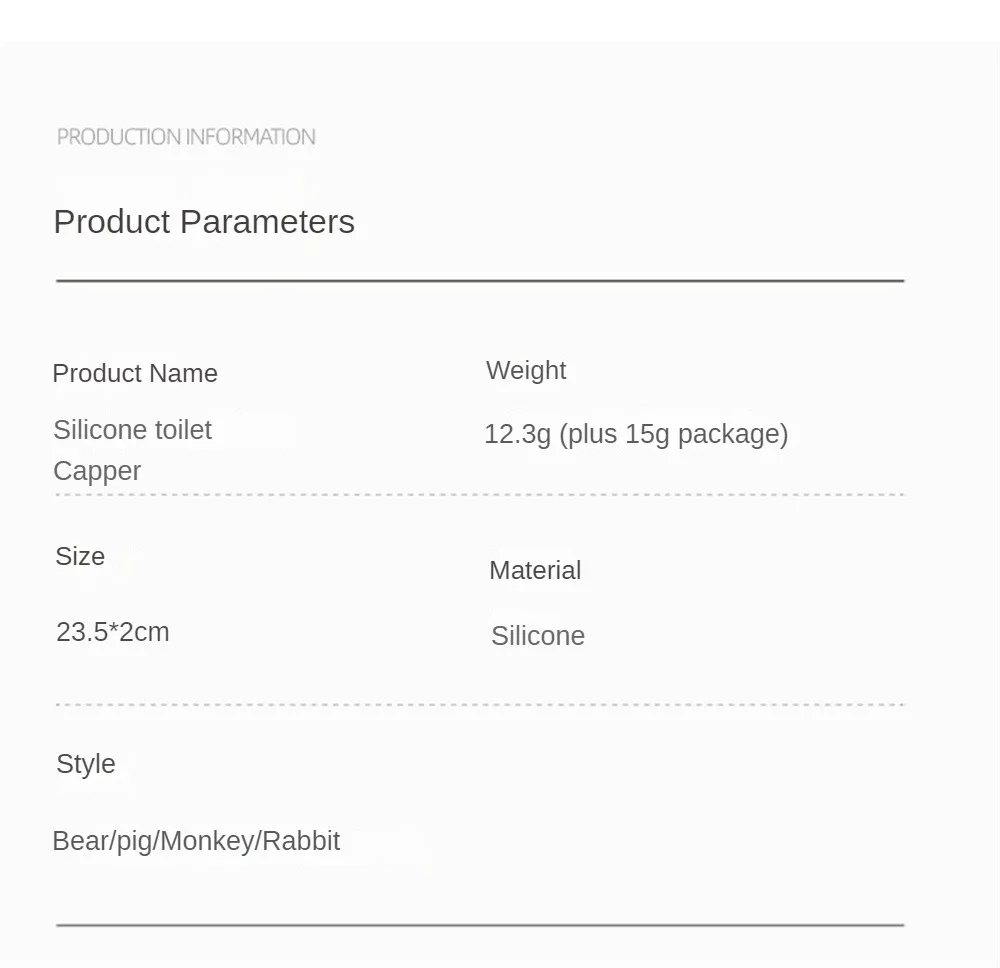
Task: Click the dashed divider below the Size row
Action: pos(480,705)
